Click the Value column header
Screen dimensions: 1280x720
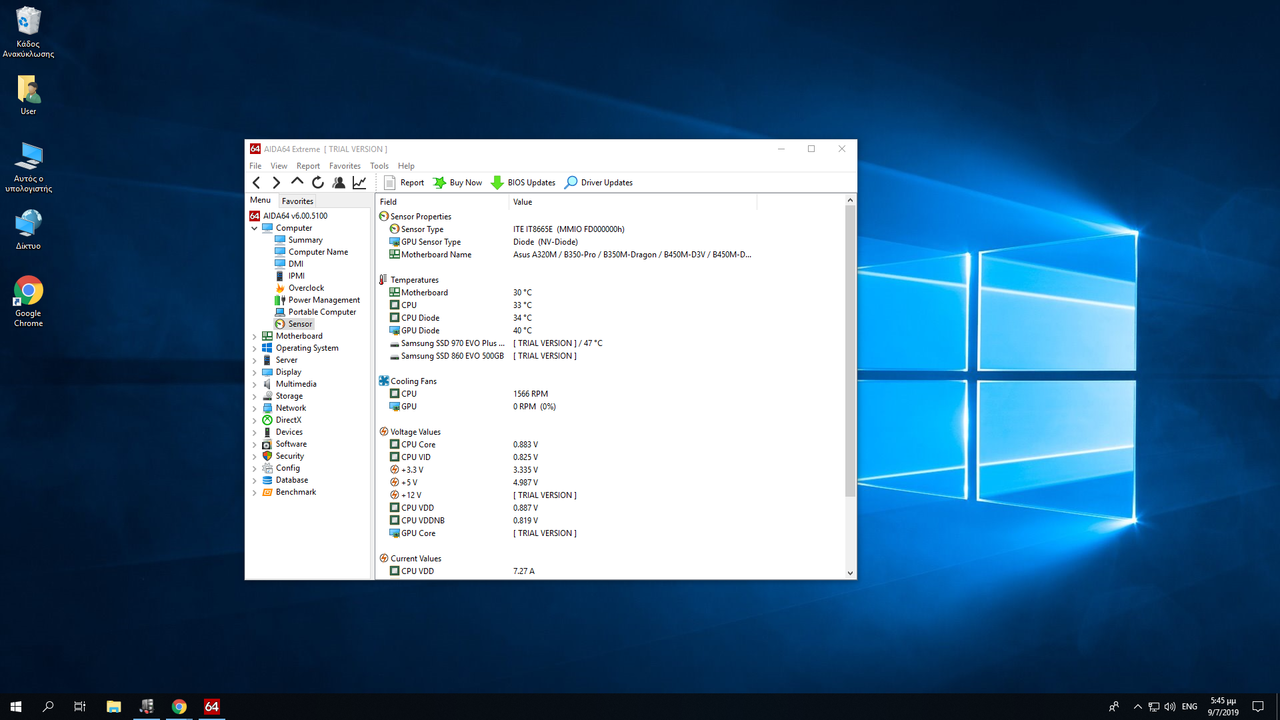(633, 202)
